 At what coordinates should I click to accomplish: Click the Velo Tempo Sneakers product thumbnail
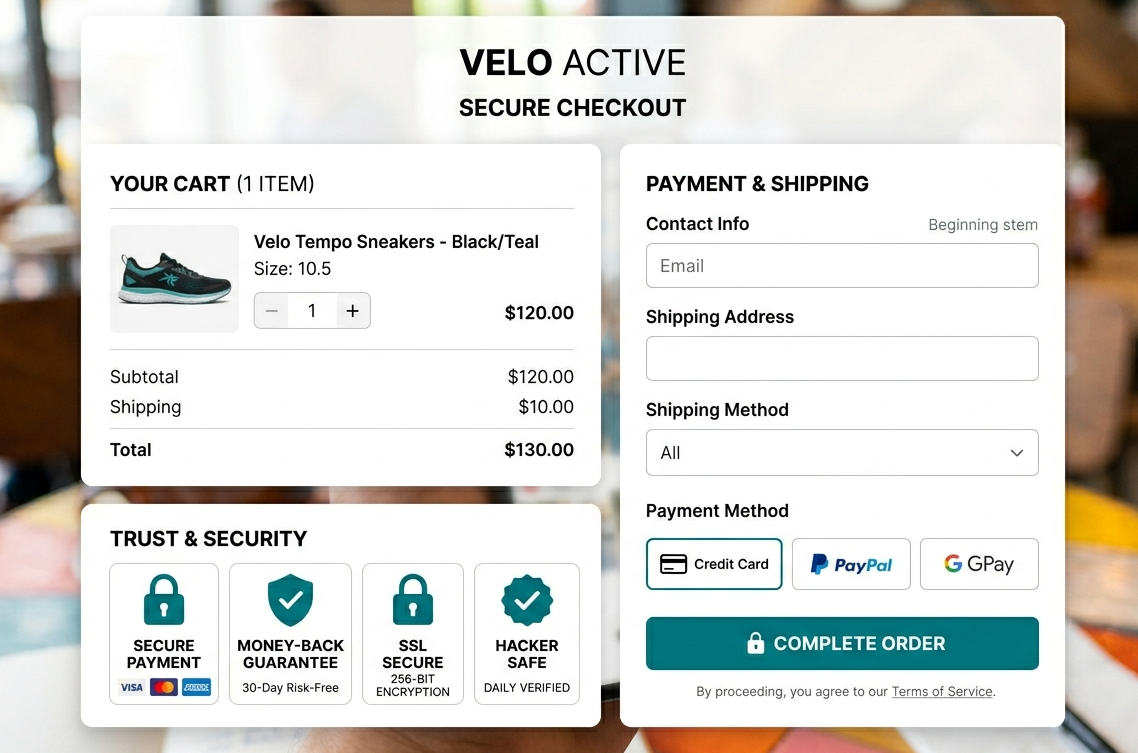pyautogui.click(x=175, y=279)
